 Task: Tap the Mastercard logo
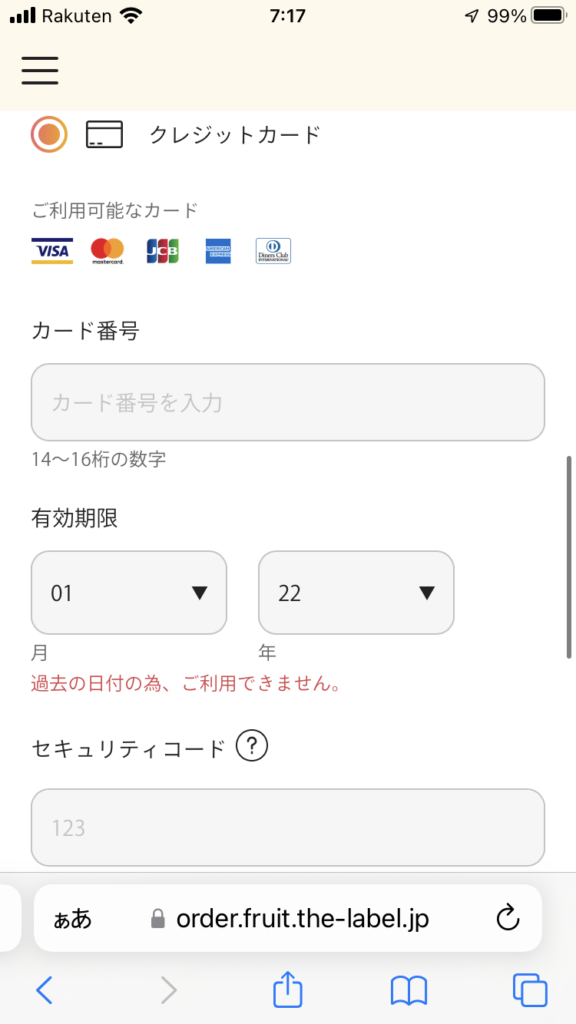pos(107,251)
